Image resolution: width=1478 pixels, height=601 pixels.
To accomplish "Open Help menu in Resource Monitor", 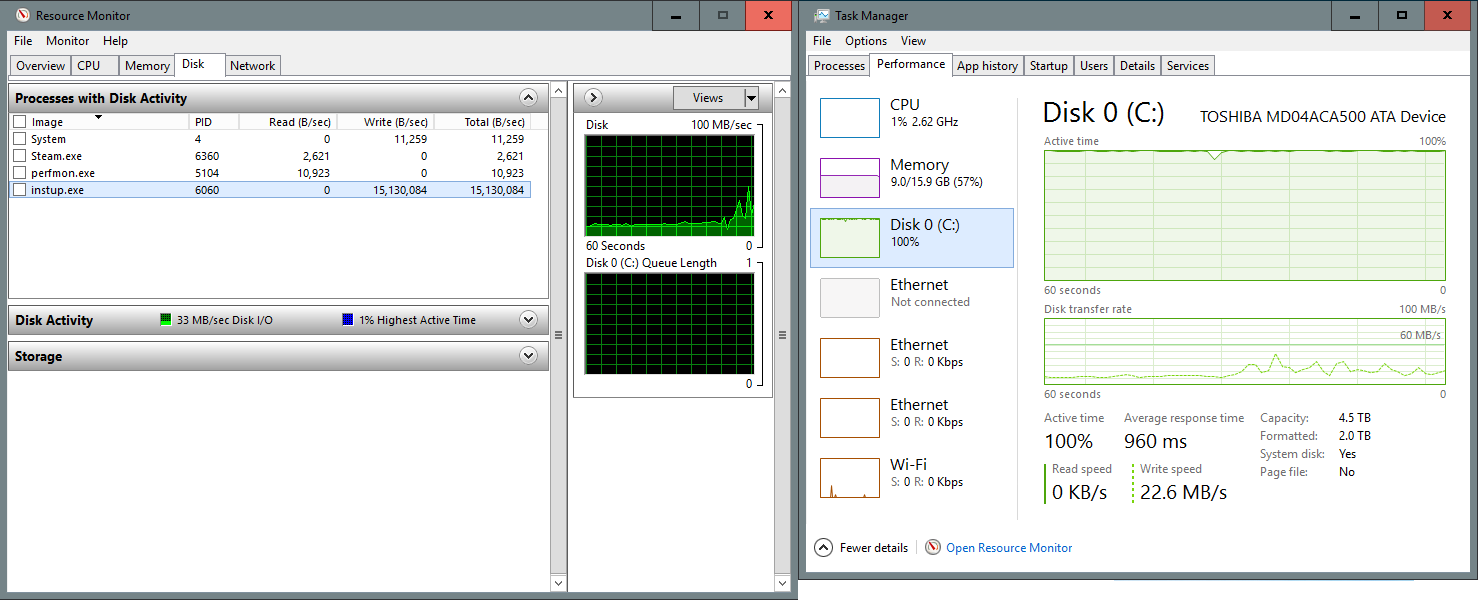I will tap(115, 41).
